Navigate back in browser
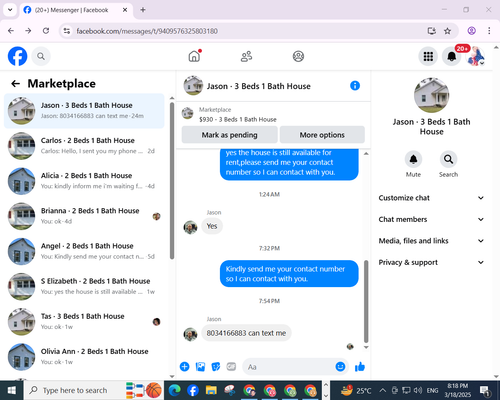 click(11, 31)
